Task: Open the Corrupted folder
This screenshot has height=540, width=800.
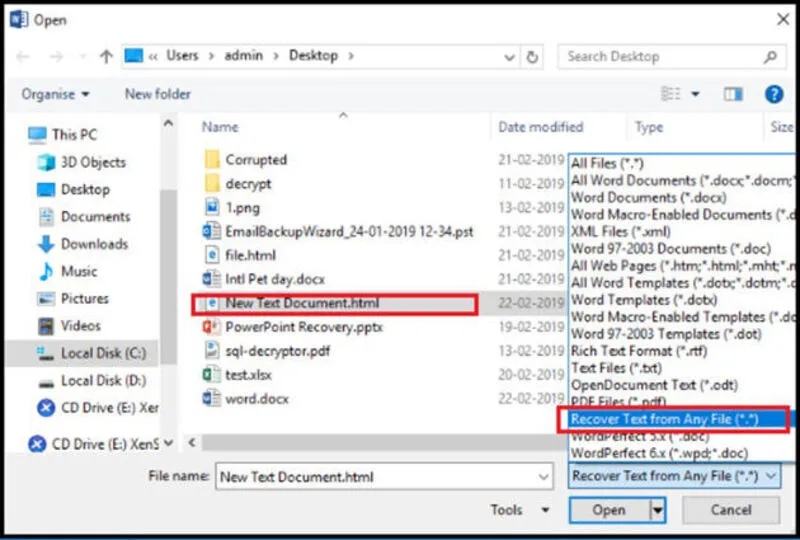Action: click(x=256, y=160)
